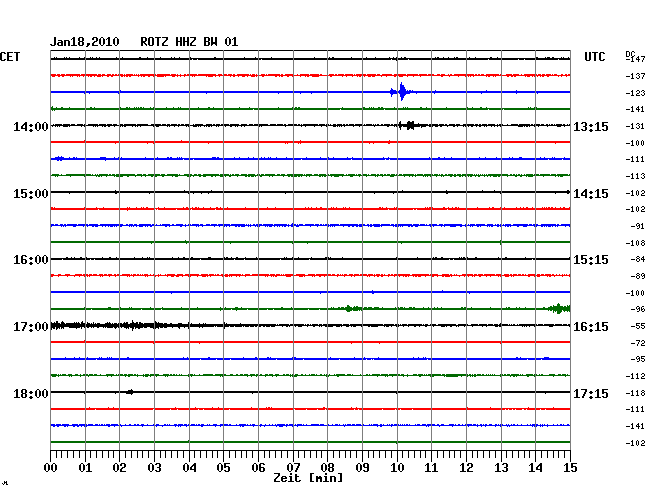The width and height of the screenshot is (650, 494).
Task: Click the CET timezone label
Action: pyautogui.click(x=10, y=57)
